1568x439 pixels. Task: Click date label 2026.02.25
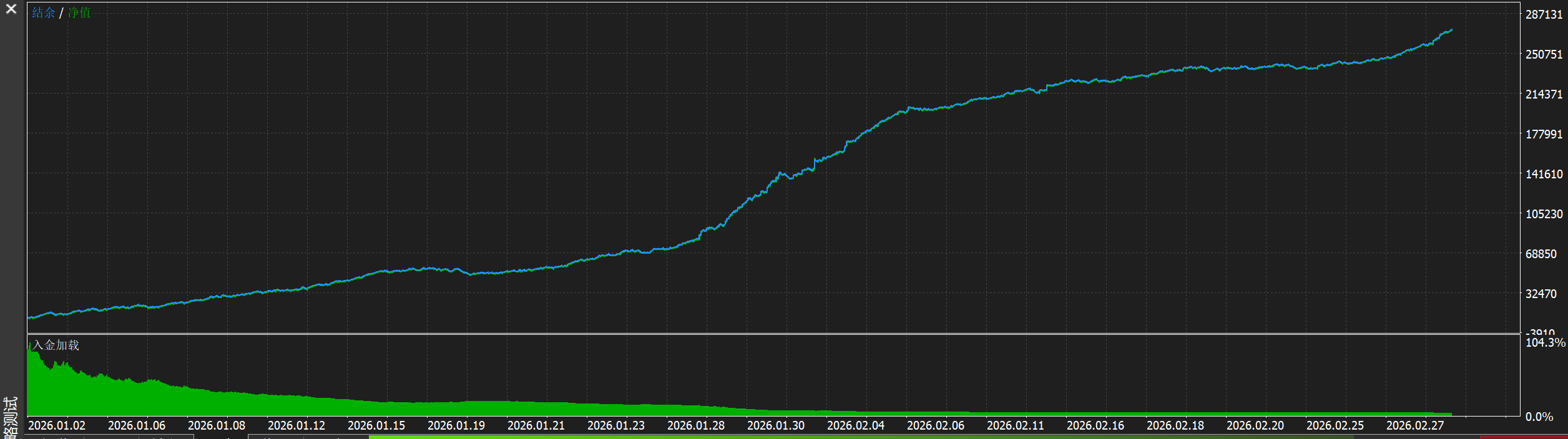(1335, 425)
